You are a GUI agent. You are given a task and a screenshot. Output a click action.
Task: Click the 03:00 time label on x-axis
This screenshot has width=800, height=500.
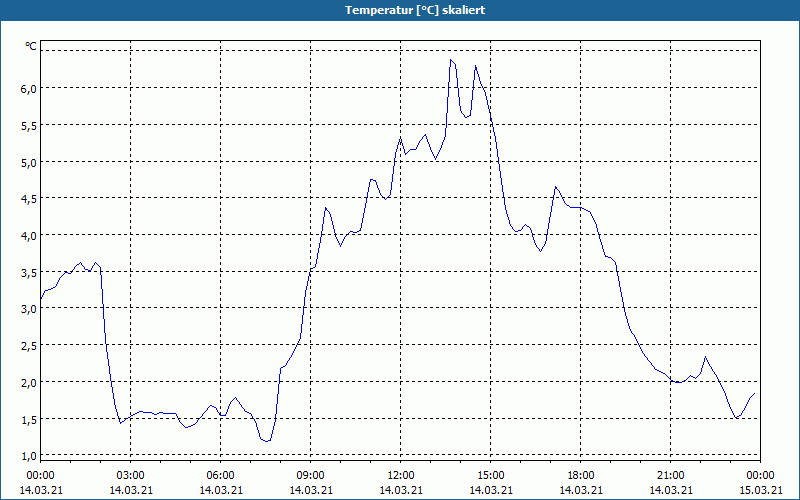[x=131, y=476]
